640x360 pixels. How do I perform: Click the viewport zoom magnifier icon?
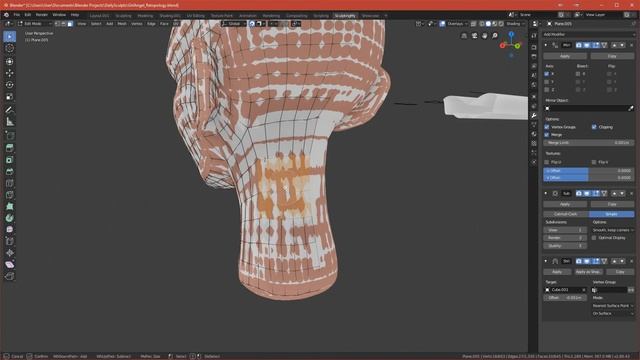pyautogui.click(x=495, y=36)
